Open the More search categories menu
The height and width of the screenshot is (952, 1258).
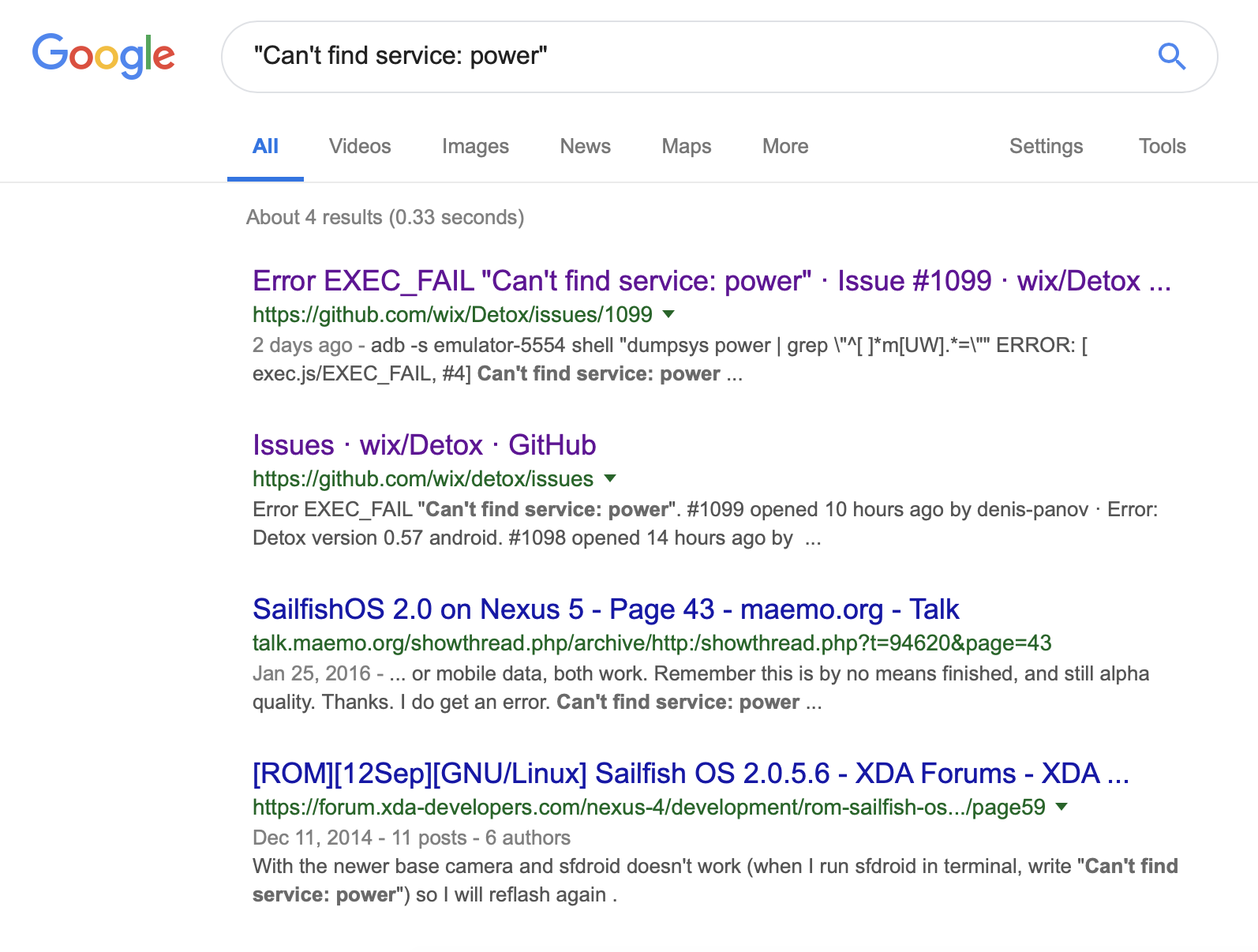784,146
